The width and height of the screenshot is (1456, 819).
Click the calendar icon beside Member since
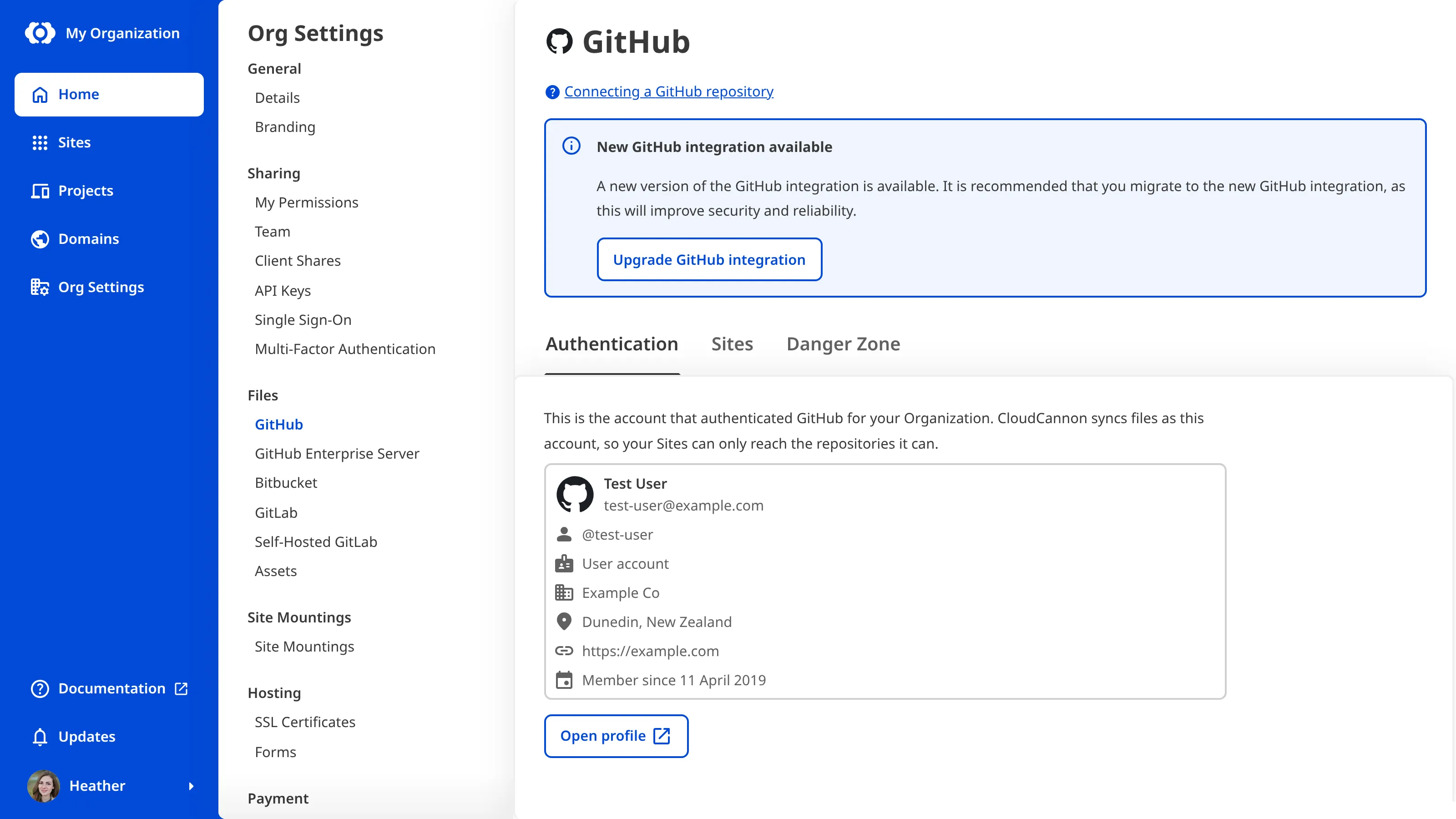(x=564, y=680)
